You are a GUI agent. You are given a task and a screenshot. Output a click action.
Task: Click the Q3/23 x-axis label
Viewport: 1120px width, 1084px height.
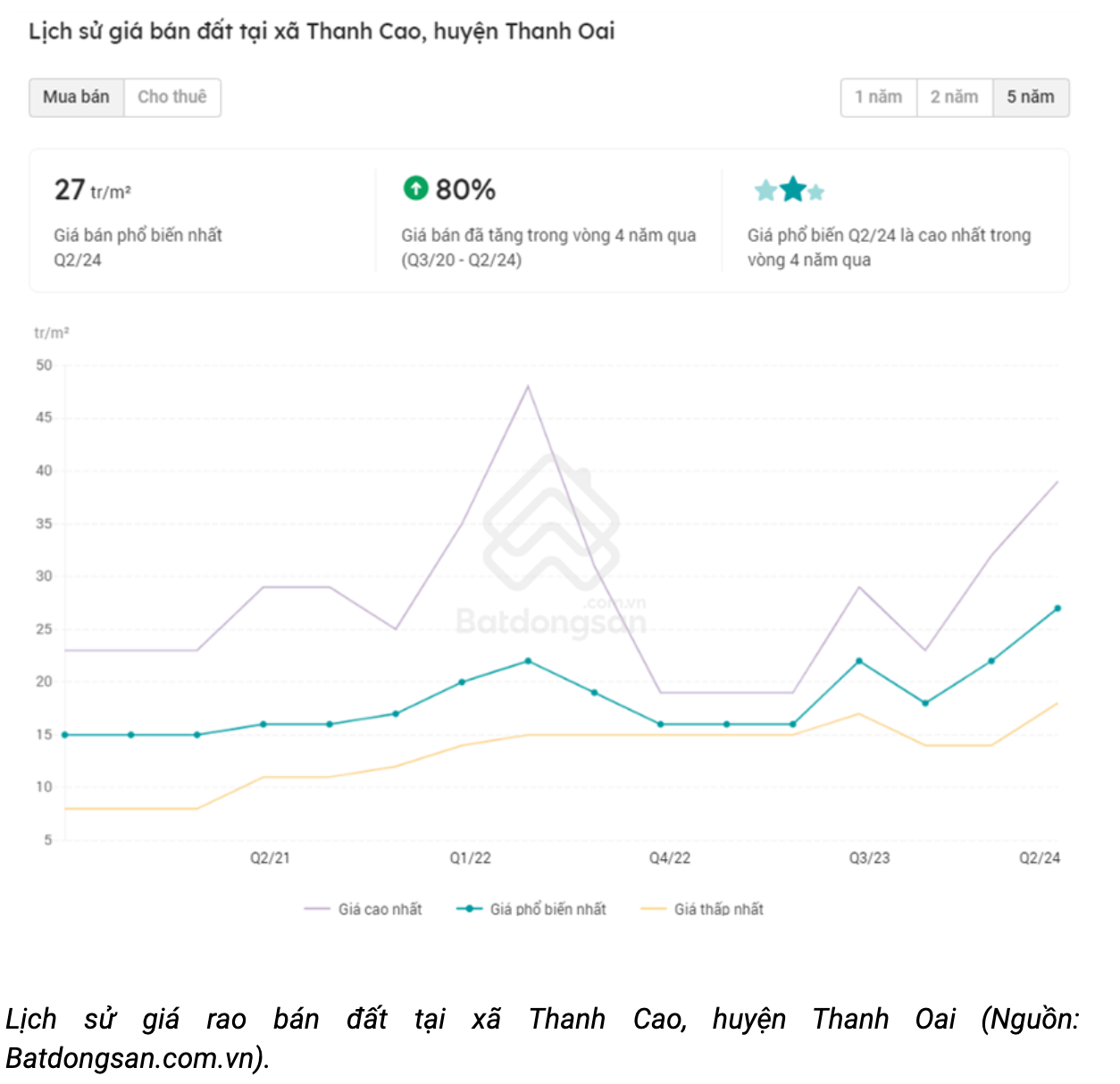[869, 858]
